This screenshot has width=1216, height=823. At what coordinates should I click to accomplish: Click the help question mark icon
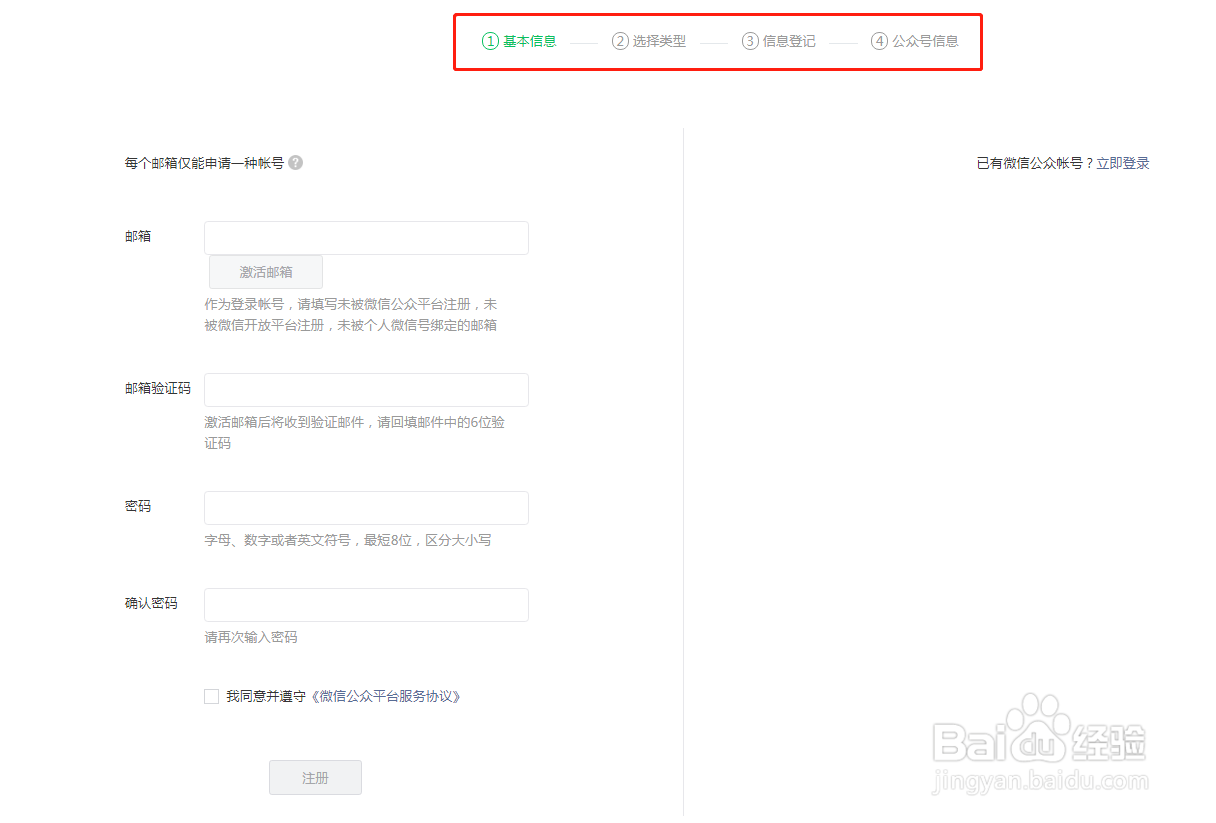coord(295,163)
